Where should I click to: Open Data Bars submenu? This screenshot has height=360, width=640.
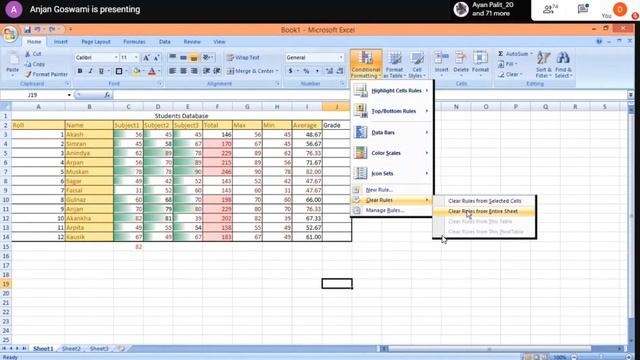(391, 132)
